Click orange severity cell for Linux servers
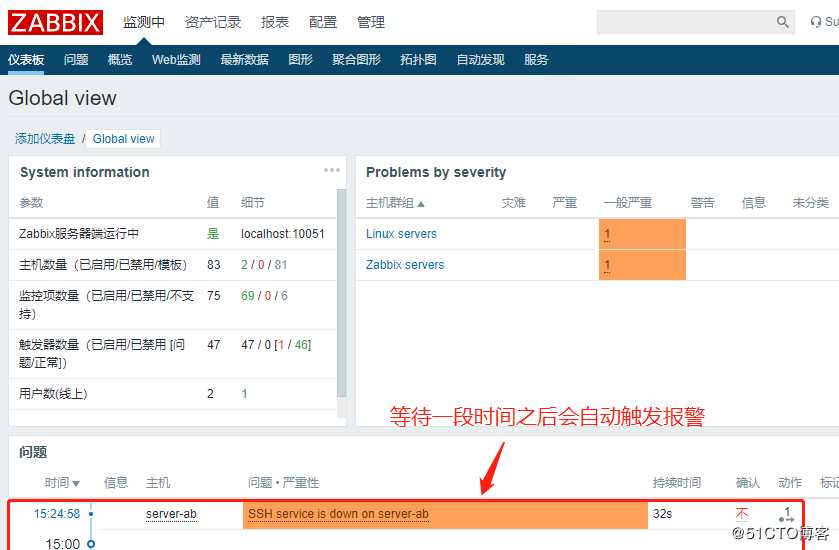 coord(642,234)
